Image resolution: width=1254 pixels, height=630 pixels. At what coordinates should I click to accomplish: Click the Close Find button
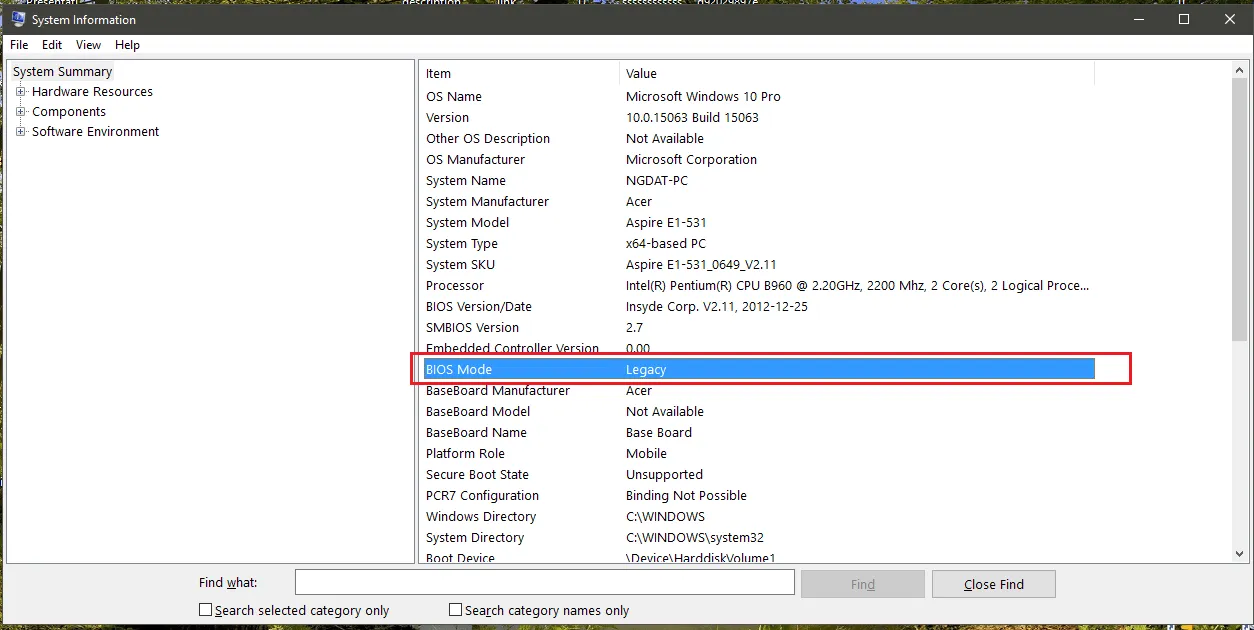993,584
